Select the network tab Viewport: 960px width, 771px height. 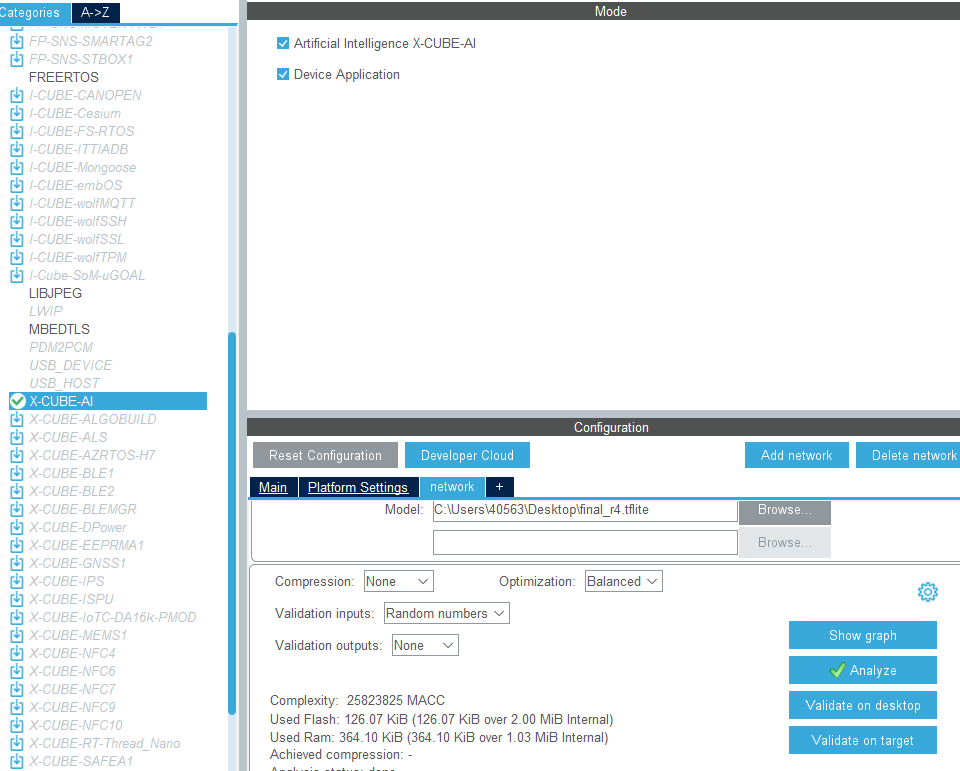pyautogui.click(x=452, y=487)
